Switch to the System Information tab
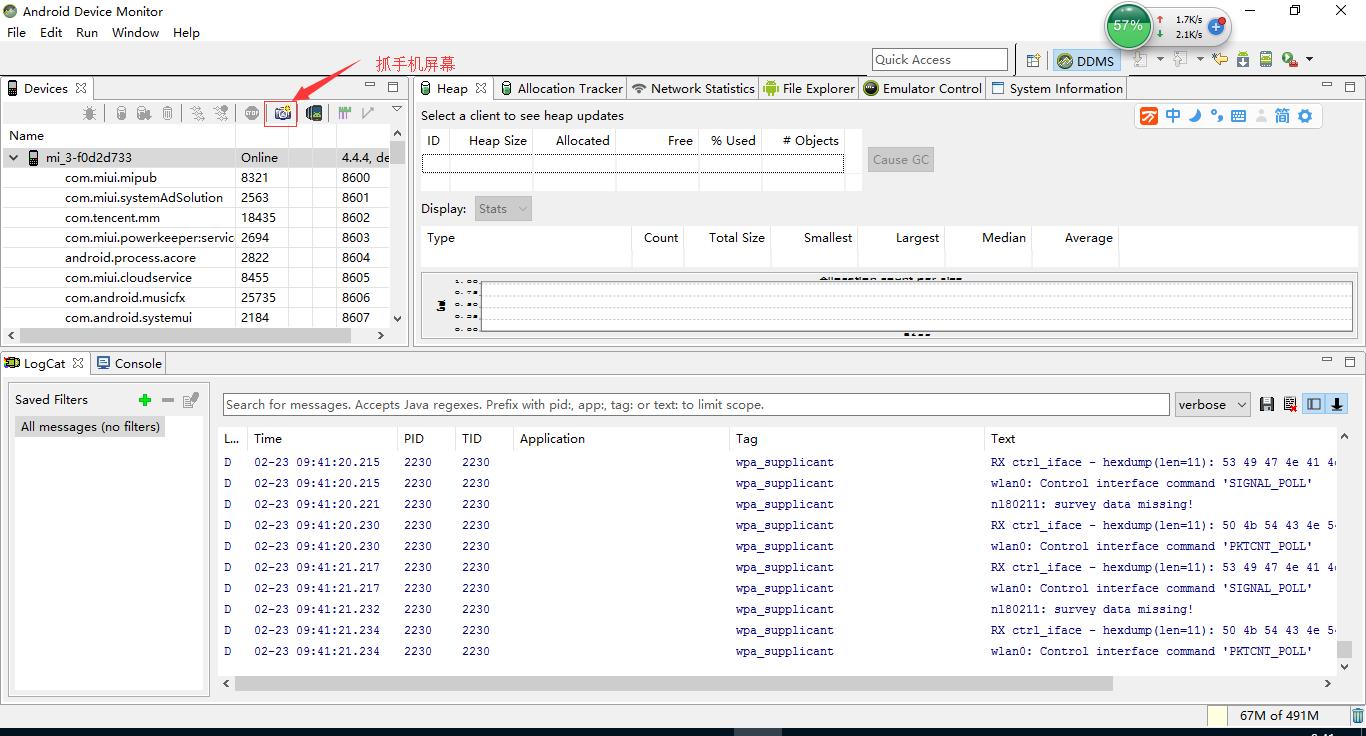This screenshot has height=736, width=1366. tap(1057, 88)
